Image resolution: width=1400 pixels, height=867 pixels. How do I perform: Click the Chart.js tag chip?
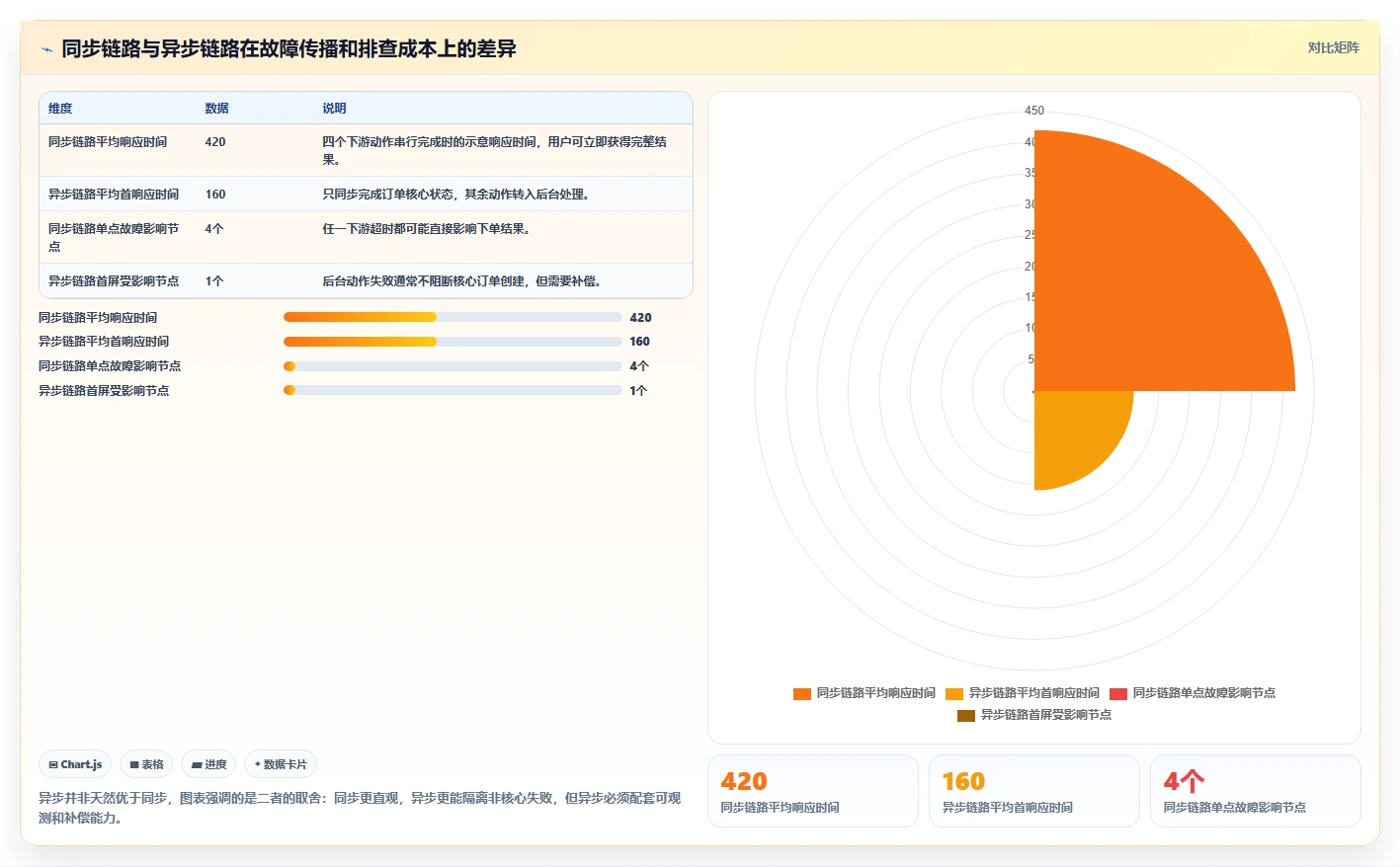coord(75,764)
